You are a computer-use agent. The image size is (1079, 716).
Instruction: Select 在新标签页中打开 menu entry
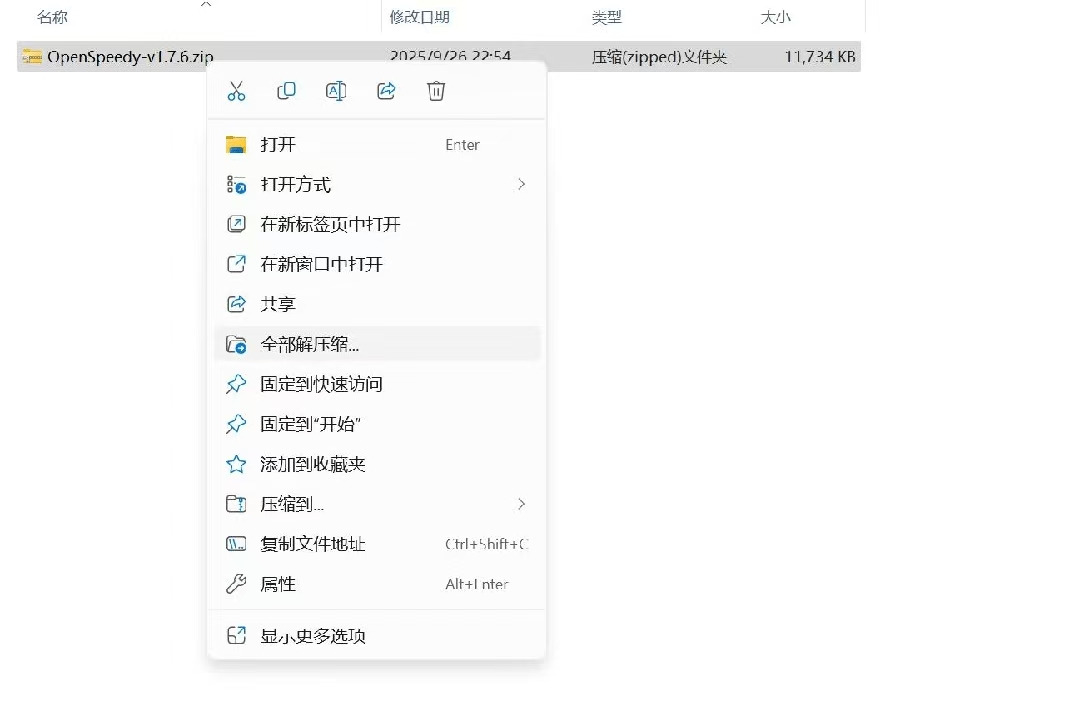pyautogui.click(x=330, y=224)
